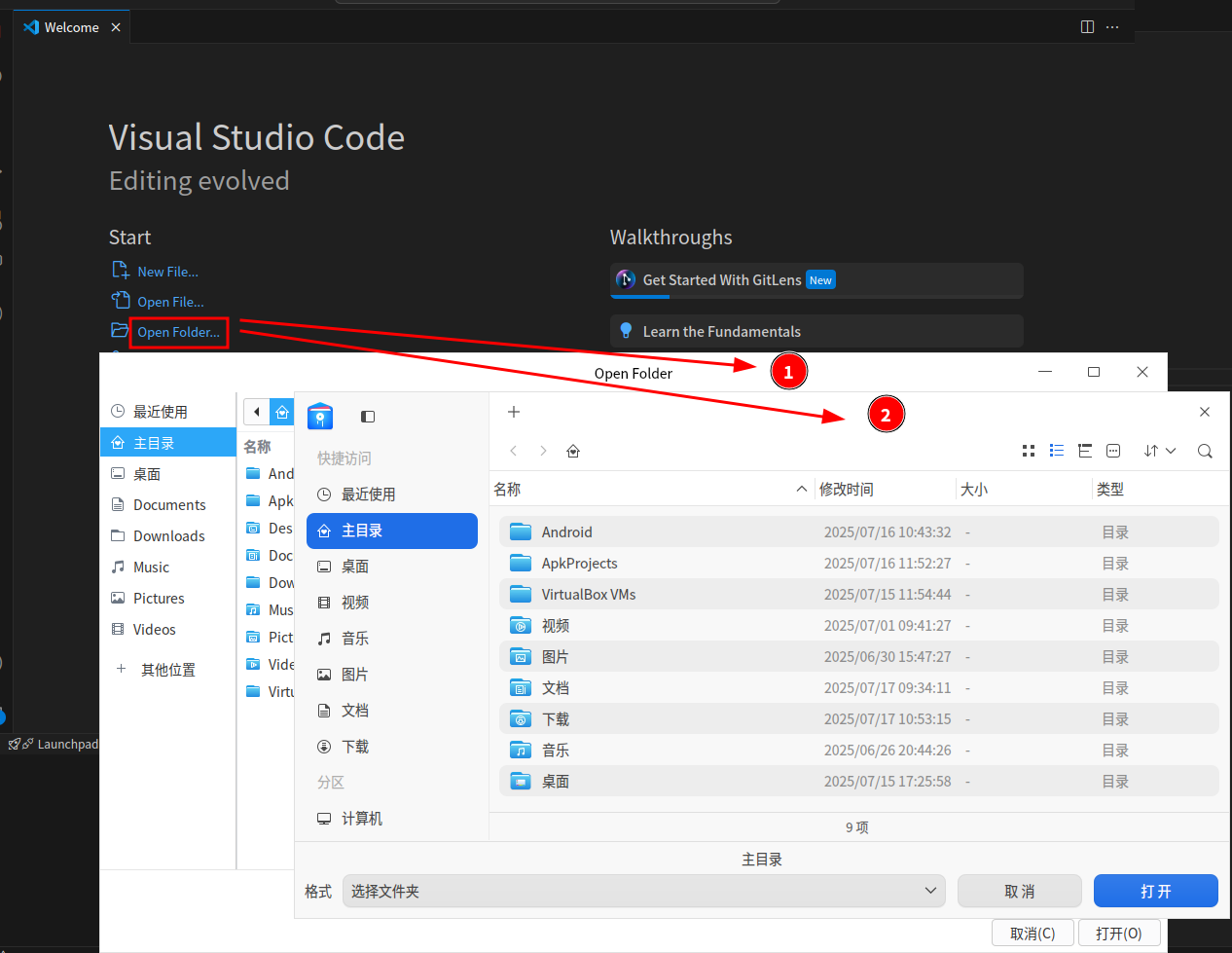Image resolution: width=1232 pixels, height=953 pixels.
Task: Select the Welcome tab
Action: tap(72, 27)
